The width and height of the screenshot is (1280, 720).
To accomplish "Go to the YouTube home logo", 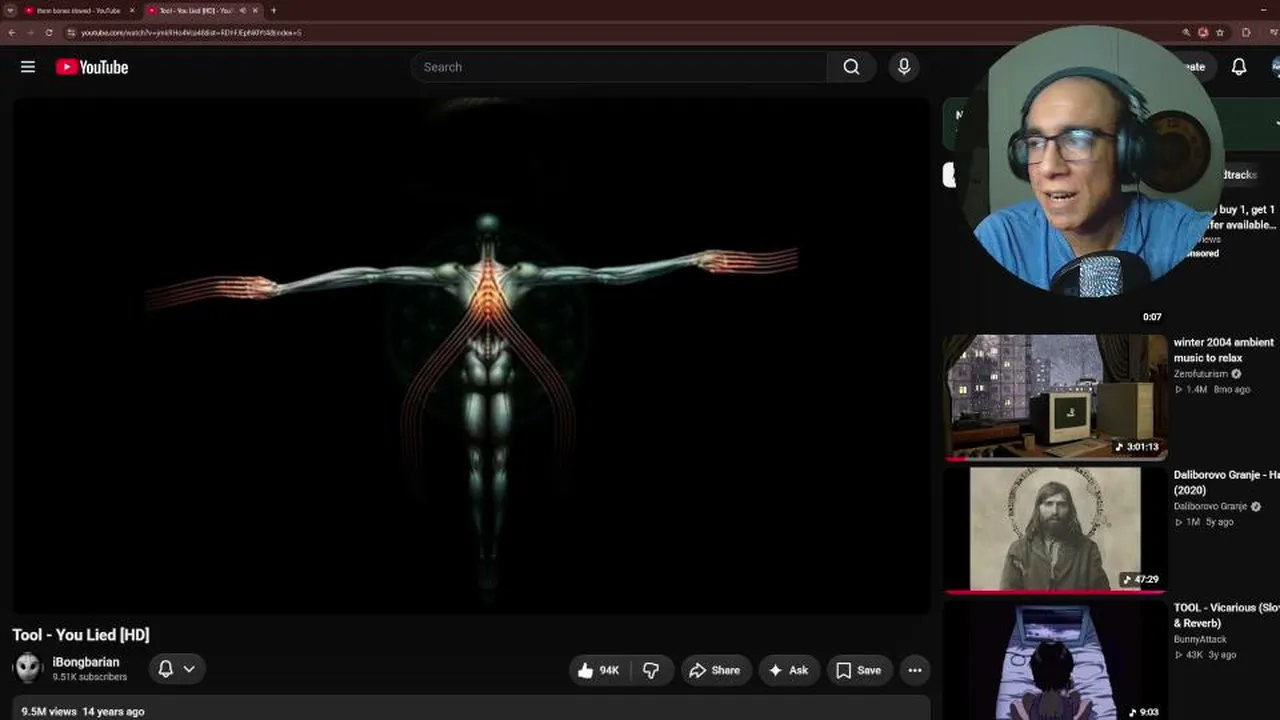I will [x=92, y=67].
